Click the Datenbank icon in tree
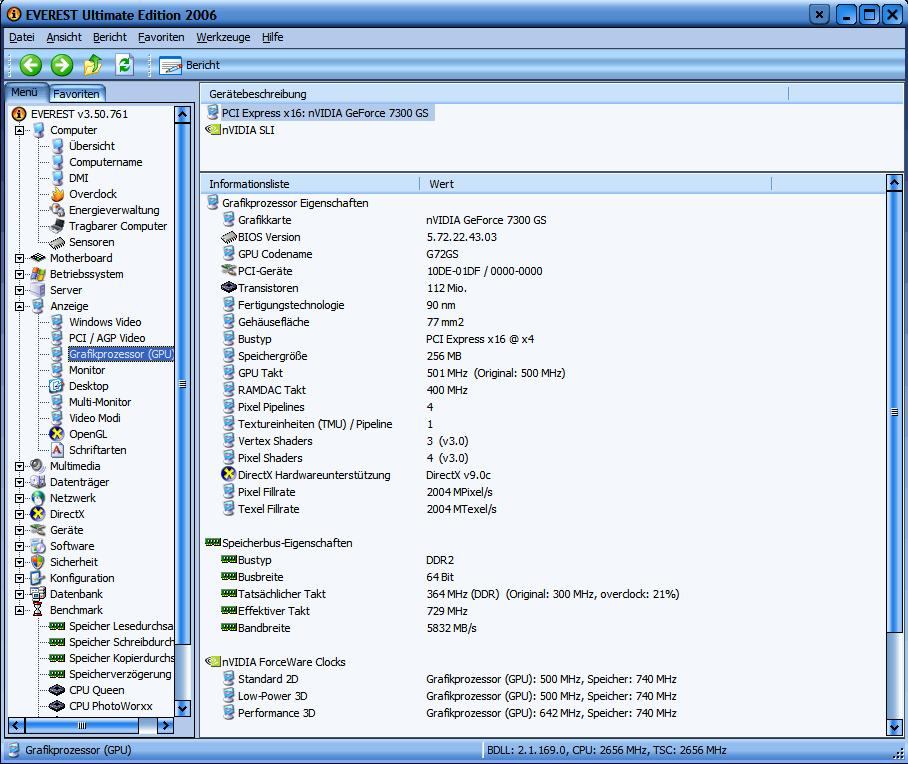 point(38,594)
